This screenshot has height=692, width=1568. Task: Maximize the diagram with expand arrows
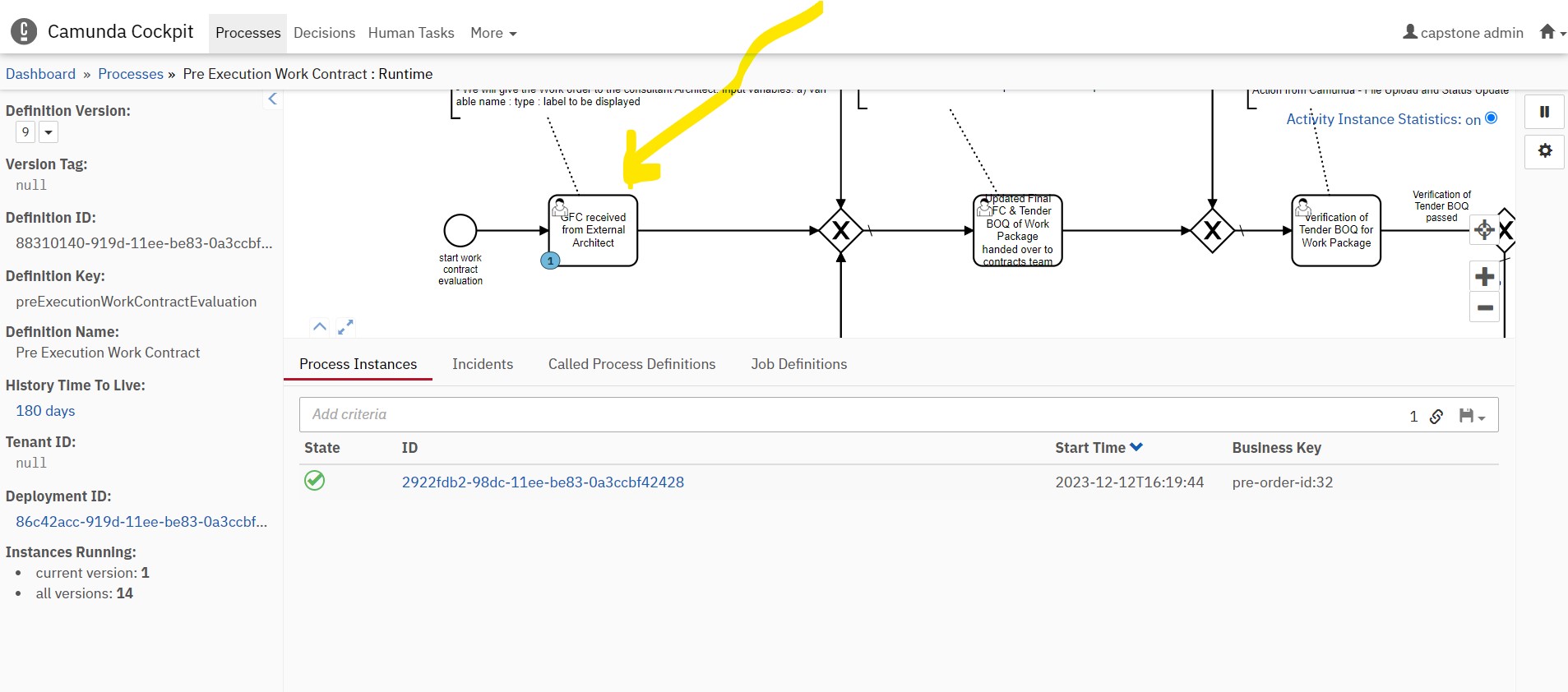tap(345, 326)
